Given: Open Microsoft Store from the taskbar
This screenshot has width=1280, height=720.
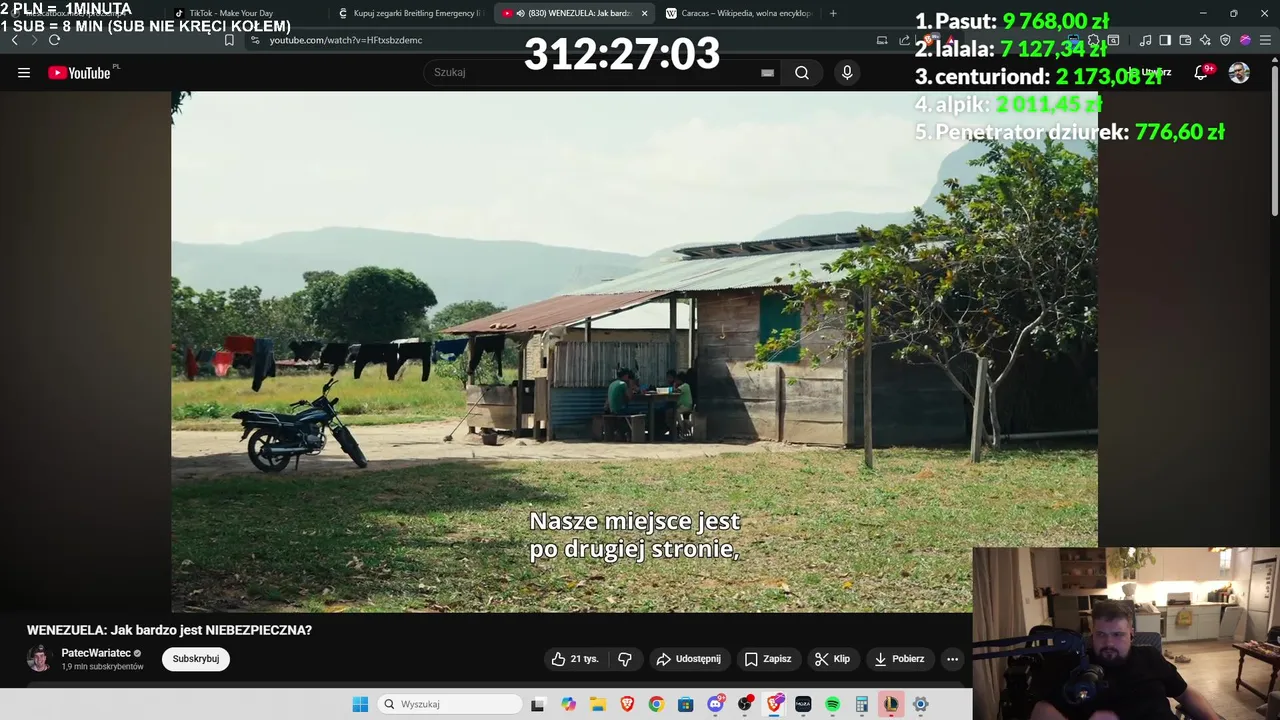Looking at the screenshot, I should point(686,704).
